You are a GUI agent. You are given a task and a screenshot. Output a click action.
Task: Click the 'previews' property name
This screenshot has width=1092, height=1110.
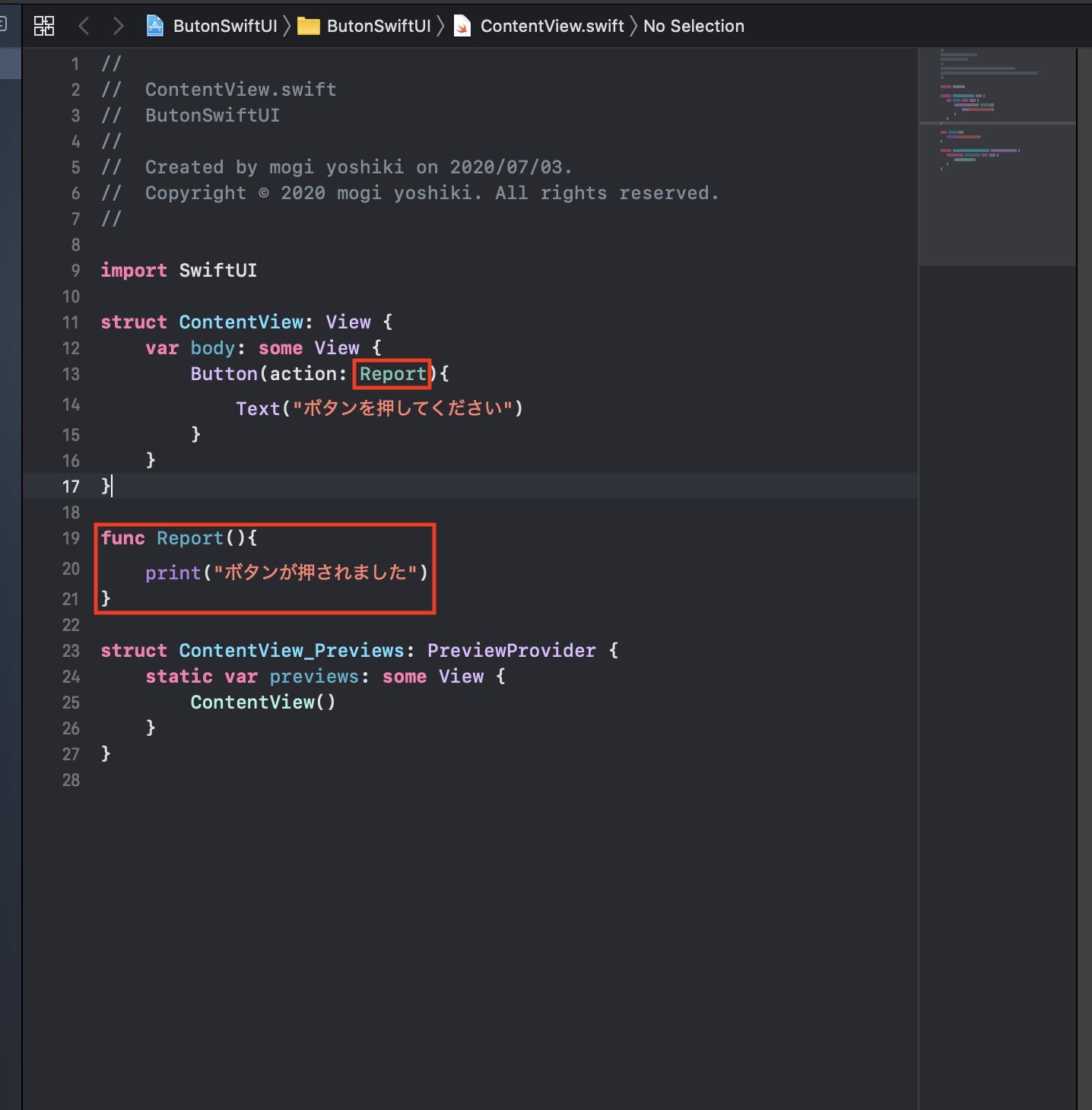[314, 677]
